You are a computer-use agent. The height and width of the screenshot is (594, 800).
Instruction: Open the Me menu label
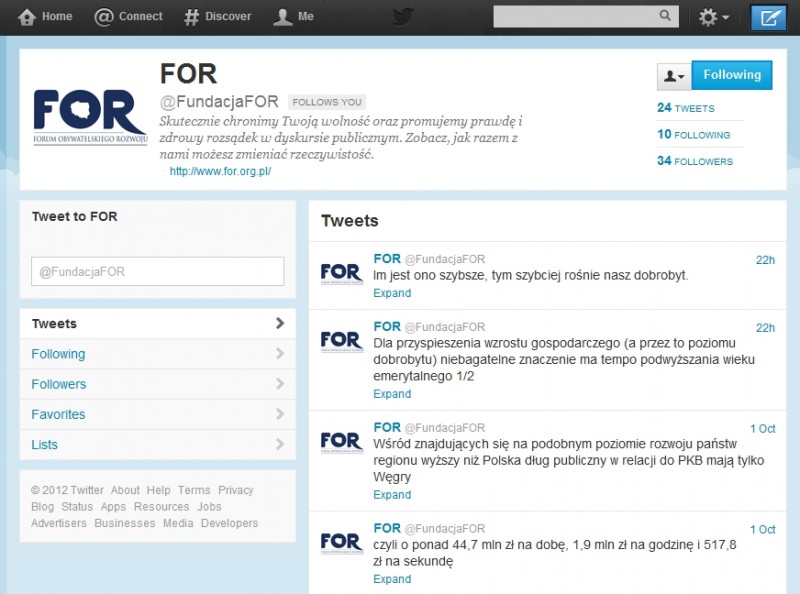pos(306,16)
